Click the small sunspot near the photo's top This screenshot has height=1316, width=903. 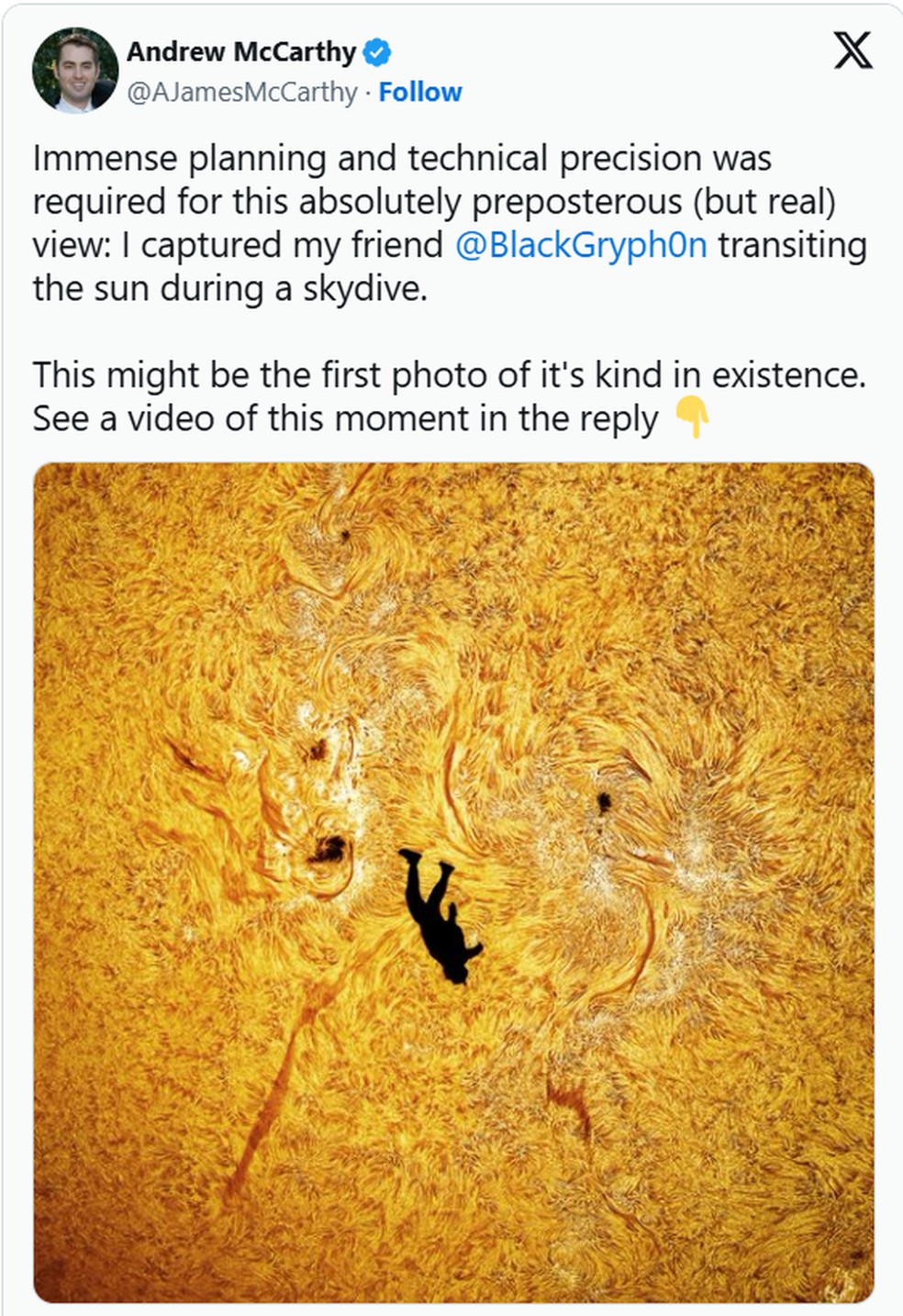click(x=346, y=535)
